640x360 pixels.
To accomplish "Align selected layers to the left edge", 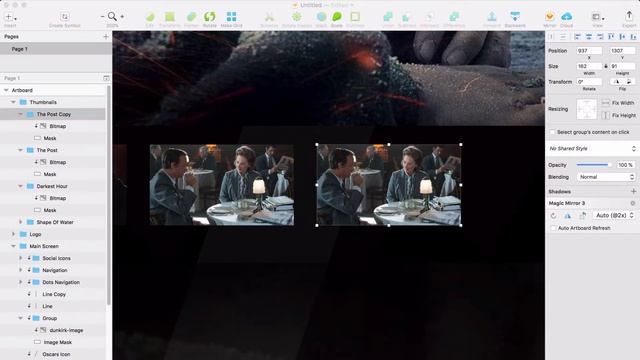I will [x=577, y=37].
